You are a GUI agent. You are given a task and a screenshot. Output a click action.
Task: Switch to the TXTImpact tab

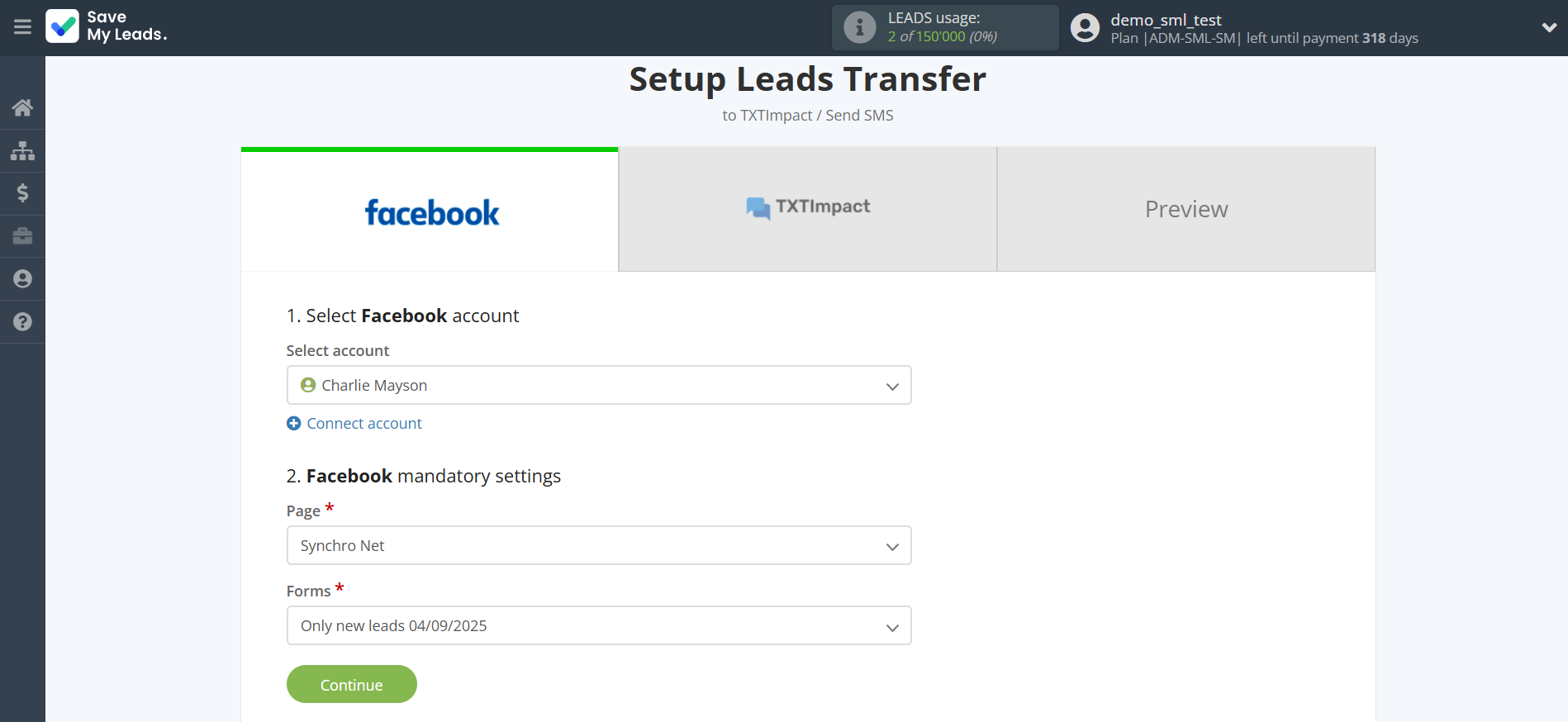click(x=808, y=209)
